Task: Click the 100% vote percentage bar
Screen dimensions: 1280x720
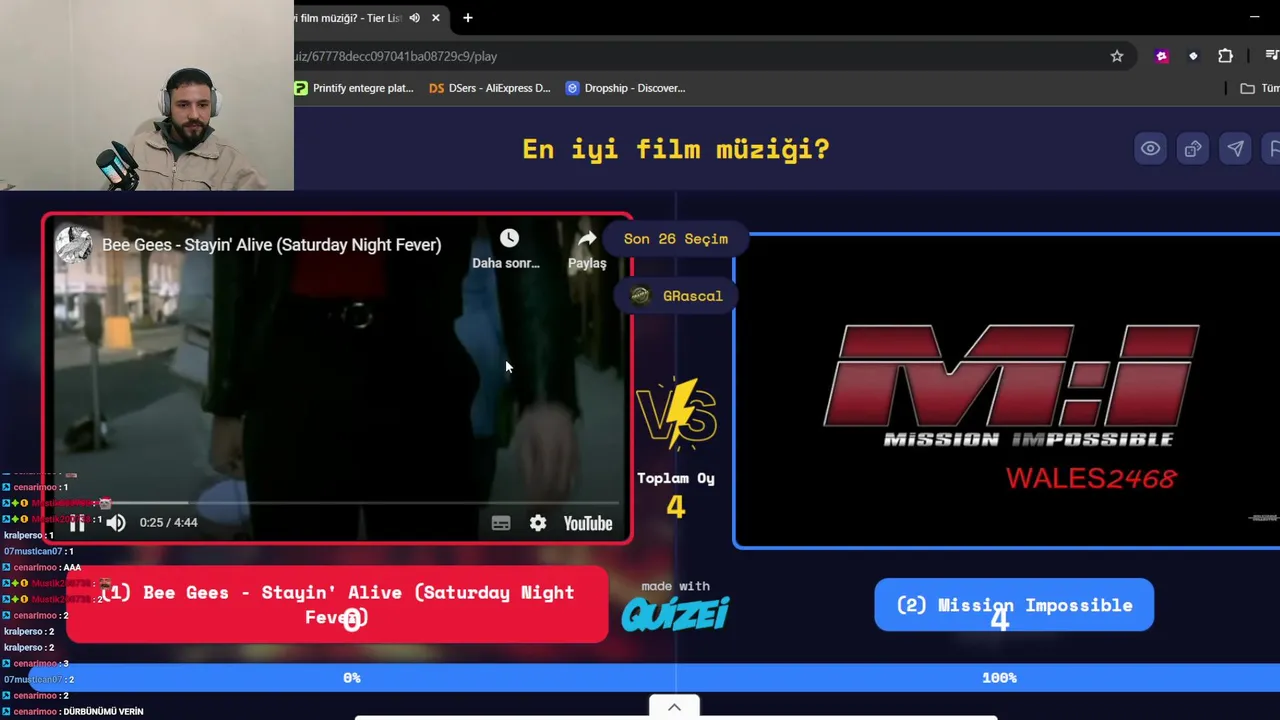Action: (x=998, y=678)
